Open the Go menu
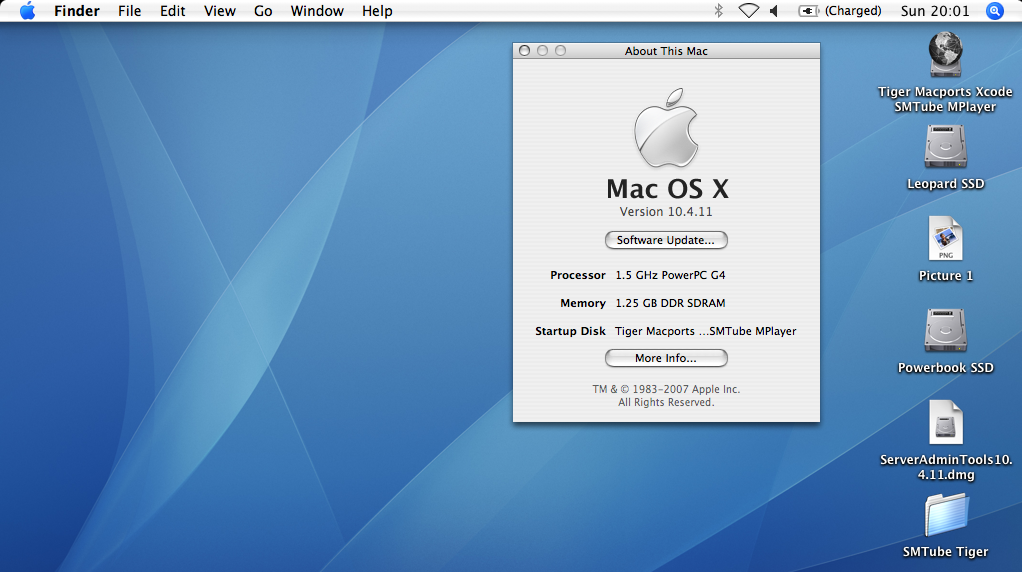 263,11
